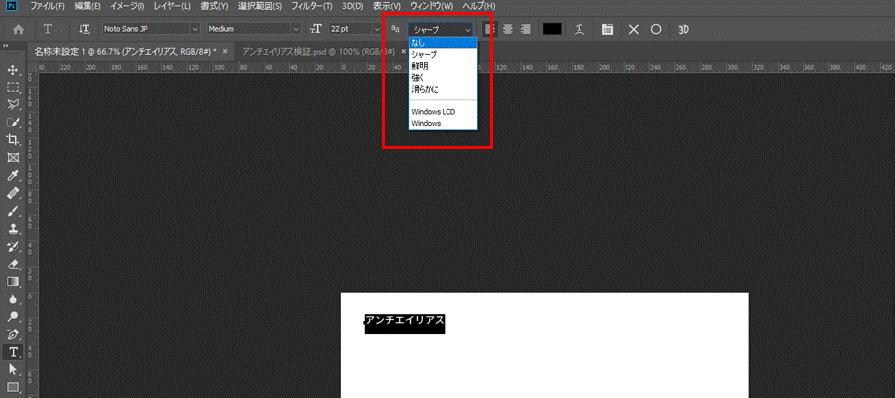Choose the last Windows anti-aliasing option
The width and height of the screenshot is (895, 398).
click(x=443, y=123)
